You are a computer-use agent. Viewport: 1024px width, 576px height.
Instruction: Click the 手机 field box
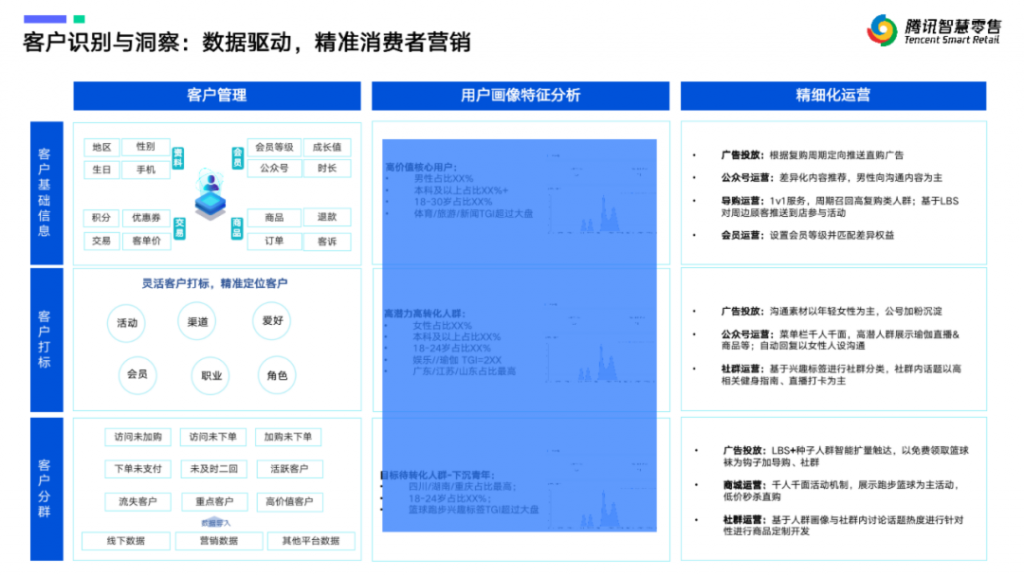[x=146, y=170]
